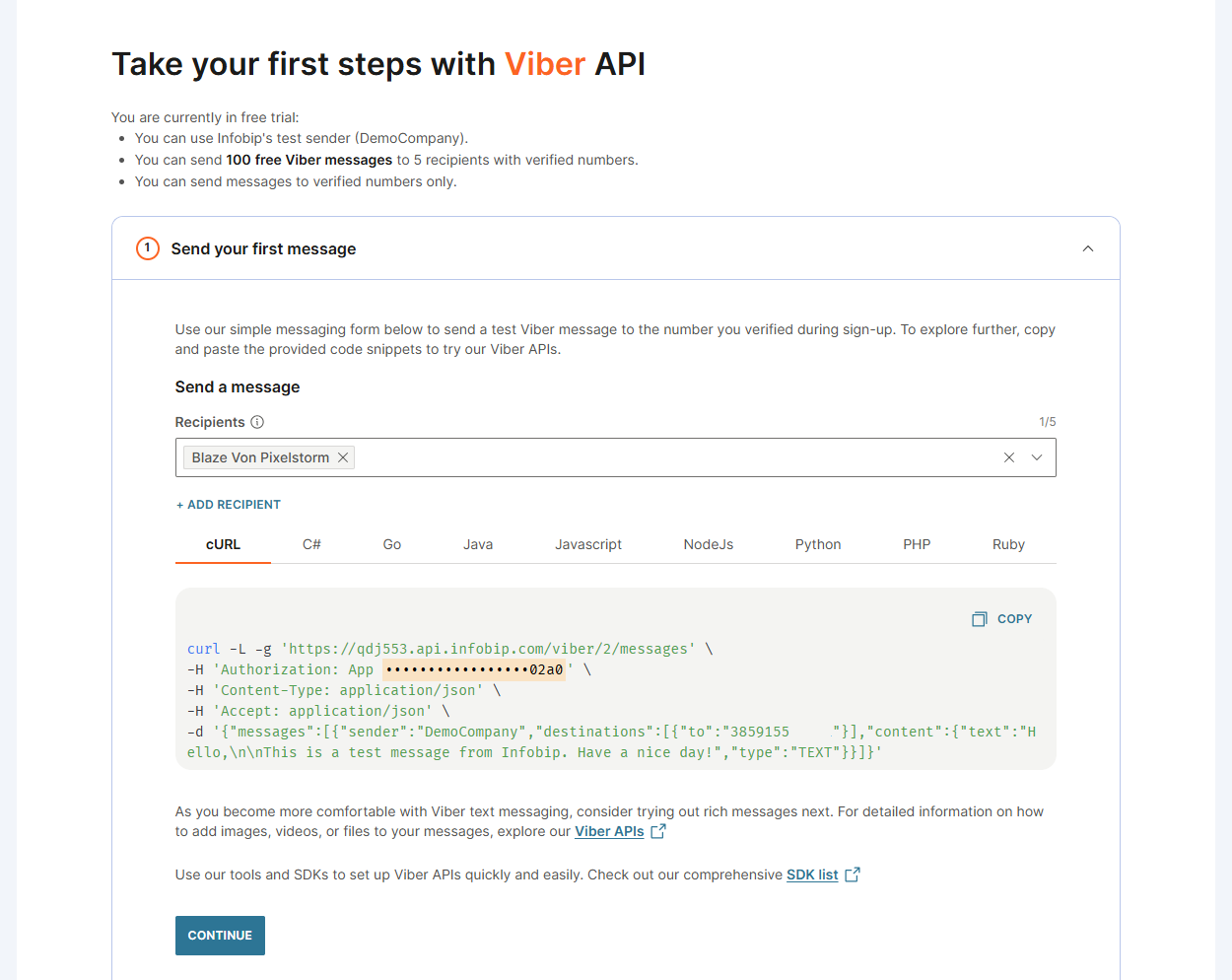The height and width of the screenshot is (980, 1232).
Task: Click external link icon beside Viber APIs
Action: click(x=658, y=831)
